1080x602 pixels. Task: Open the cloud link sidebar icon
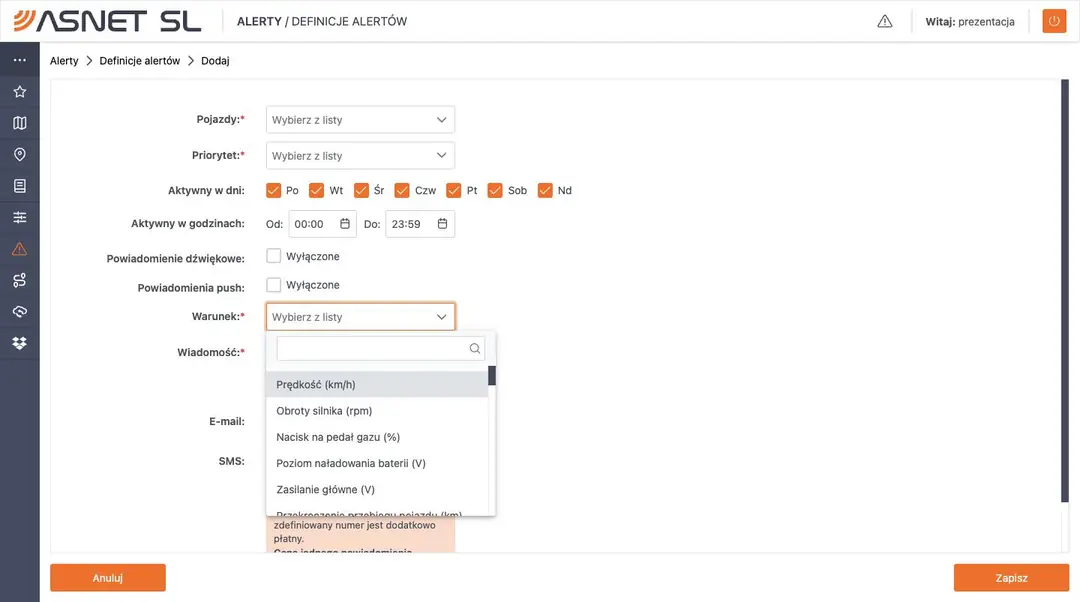pos(19,311)
